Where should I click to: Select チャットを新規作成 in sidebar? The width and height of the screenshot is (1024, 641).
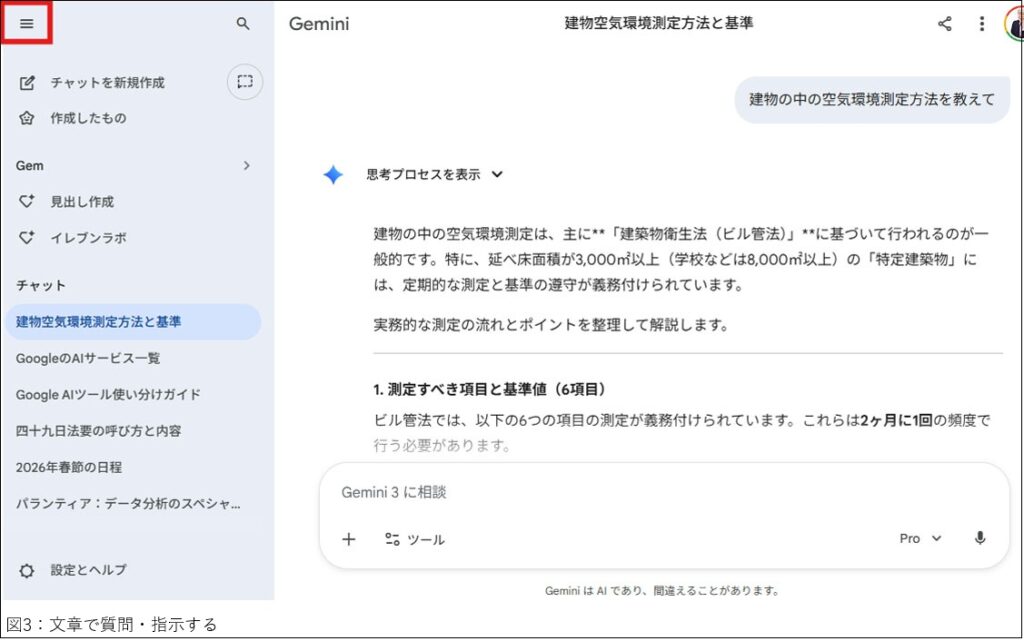[107, 83]
